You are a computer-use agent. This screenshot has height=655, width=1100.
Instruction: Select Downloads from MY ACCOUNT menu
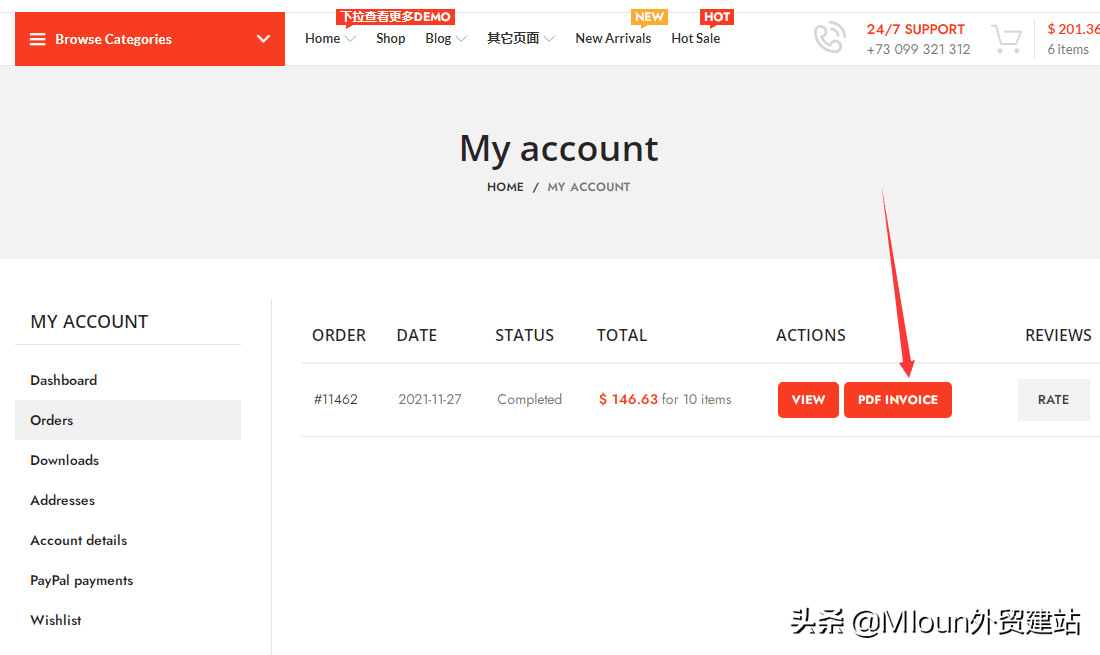tap(64, 460)
